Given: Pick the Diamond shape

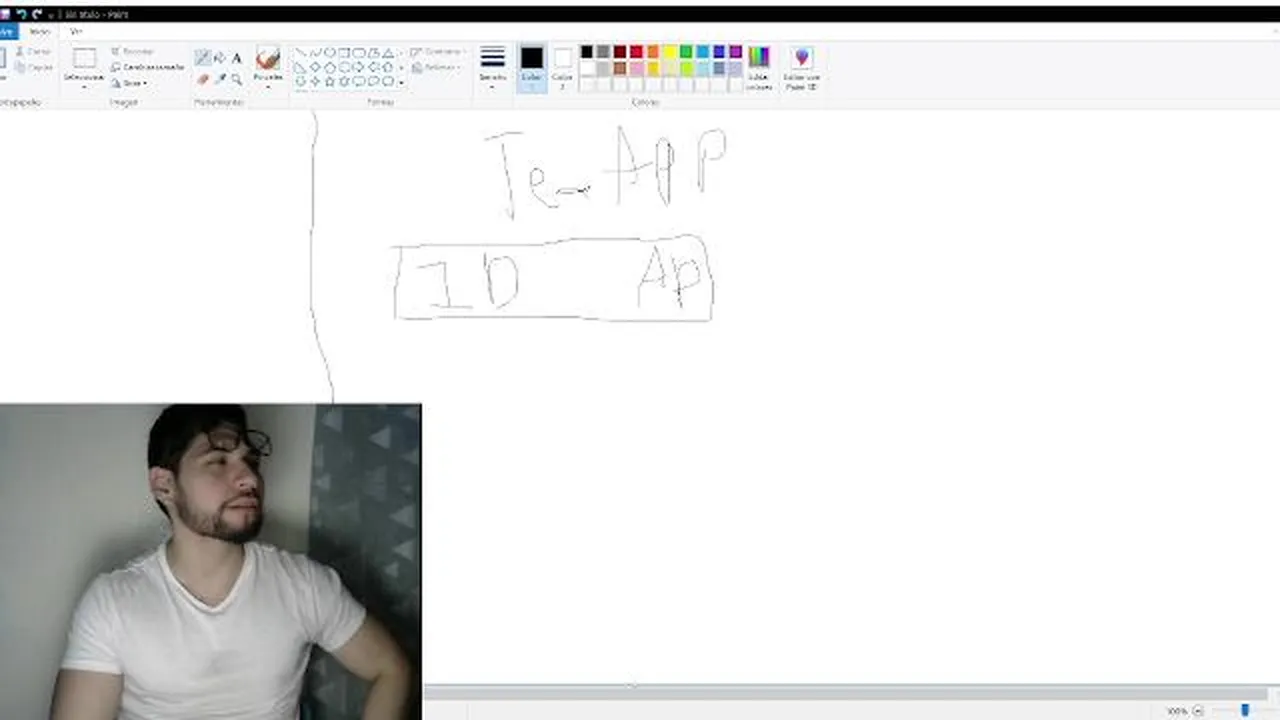Looking at the screenshot, I should 315,67.
